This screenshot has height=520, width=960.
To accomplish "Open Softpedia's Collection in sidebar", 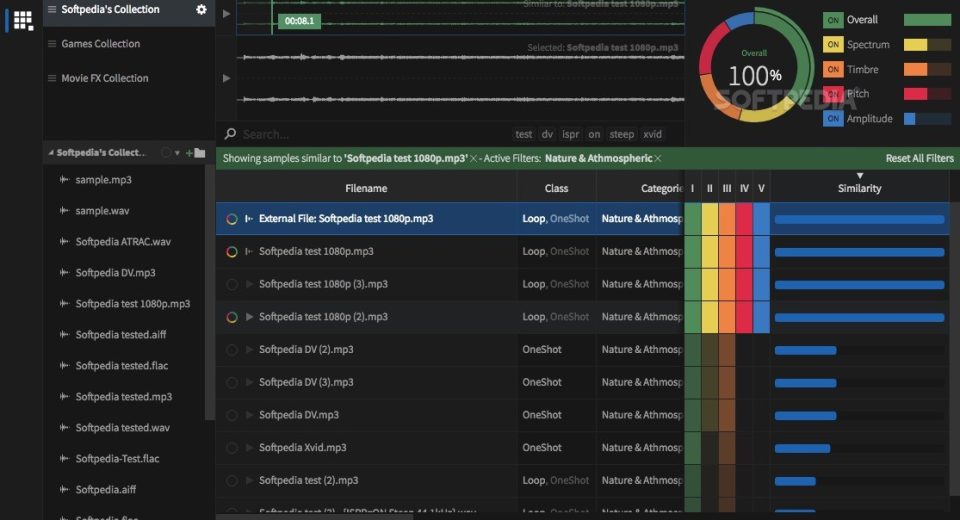I will tap(110, 9).
